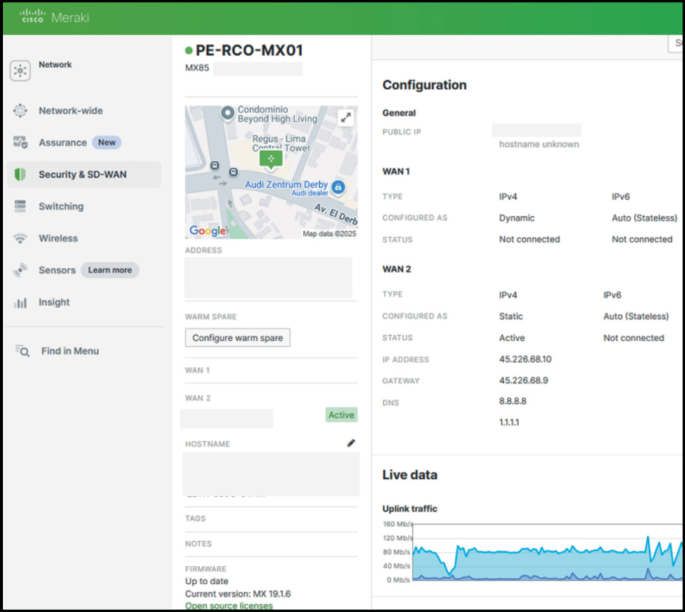Click the Up to date firmware status
The image size is (685, 612).
(x=207, y=581)
